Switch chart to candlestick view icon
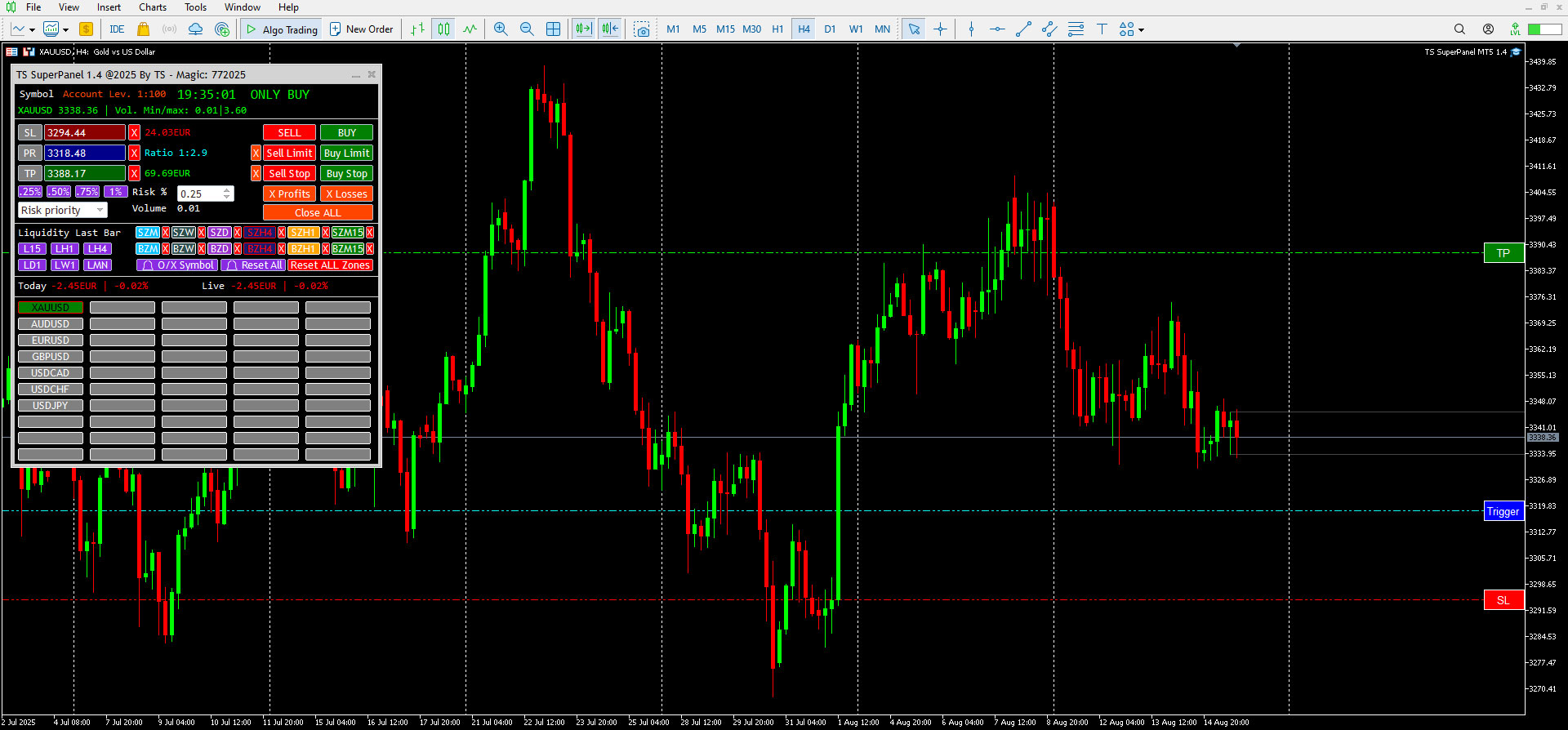This screenshot has width=1568, height=730. tap(443, 29)
